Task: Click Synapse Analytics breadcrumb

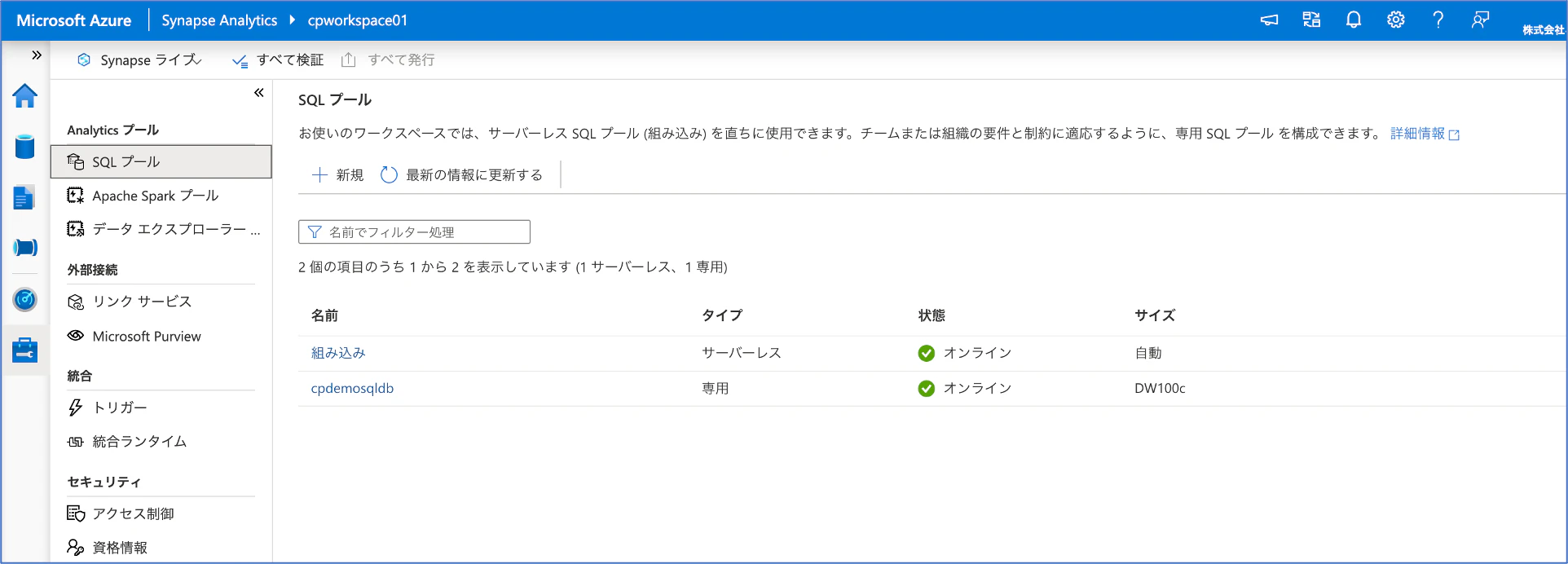Action: coord(219,20)
